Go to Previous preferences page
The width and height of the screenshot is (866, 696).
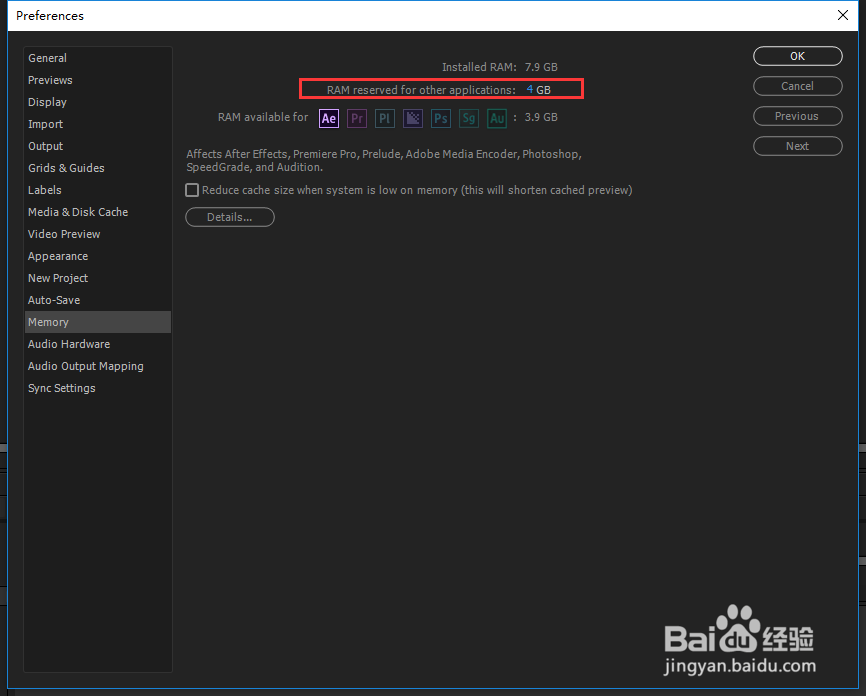pos(798,116)
